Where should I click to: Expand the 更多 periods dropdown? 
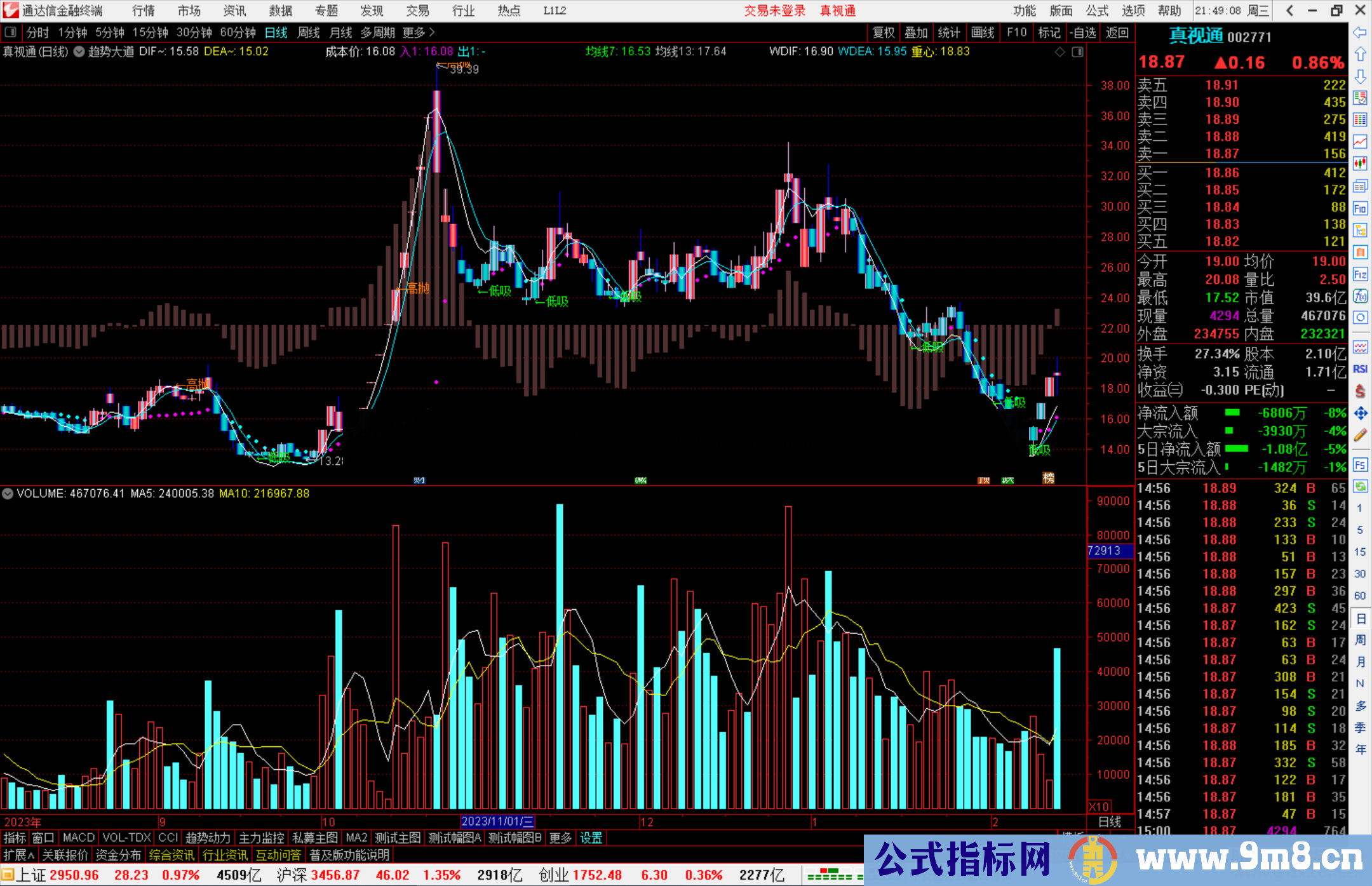[x=419, y=32]
